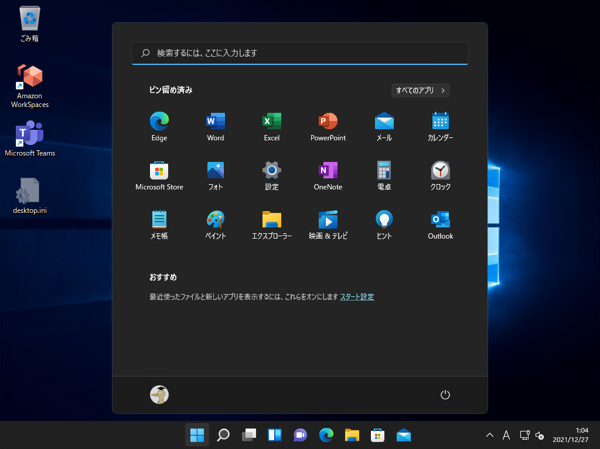Open Edge from the taskbar
Viewport: 600px width, 449px height.
tap(326, 435)
